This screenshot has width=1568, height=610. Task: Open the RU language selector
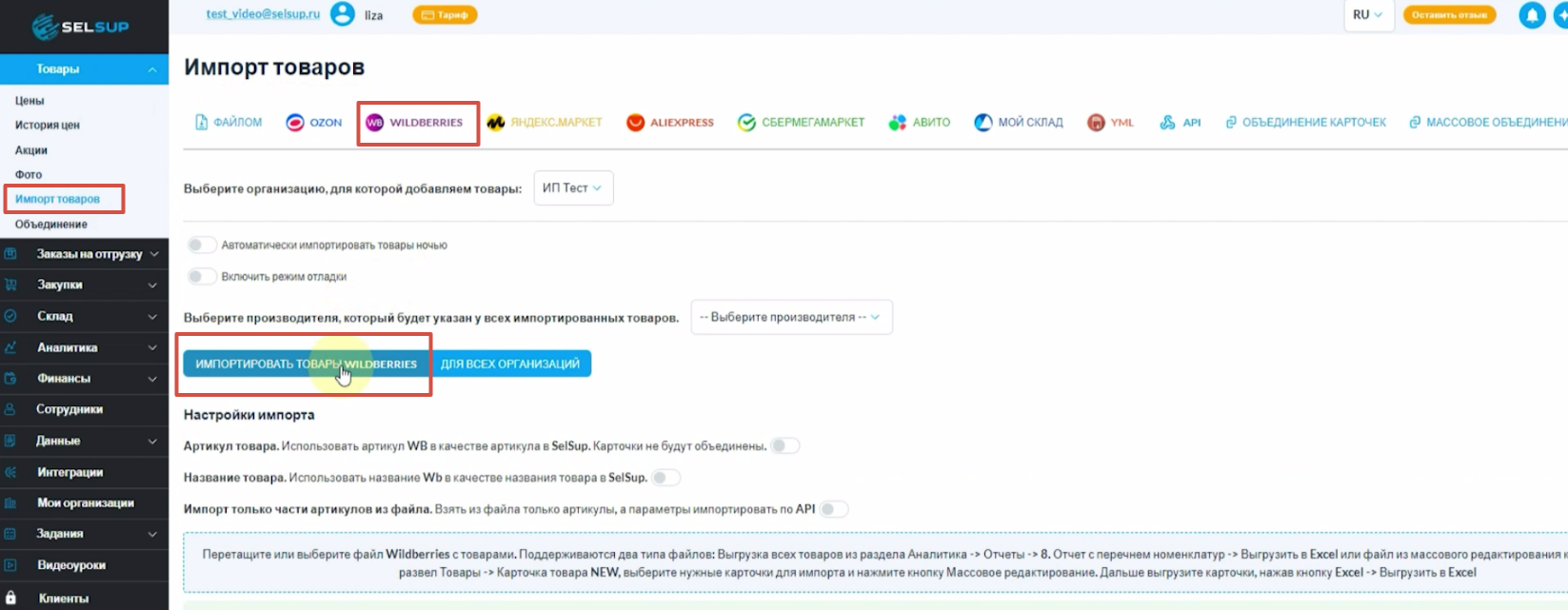tap(1367, 15)
